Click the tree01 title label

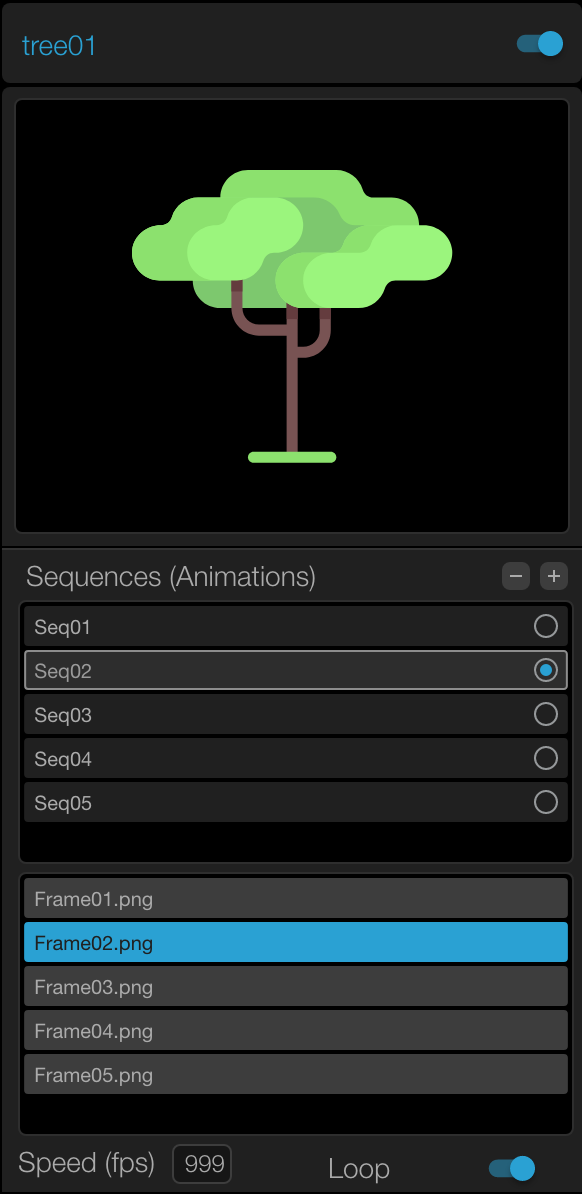coord(59,44)
